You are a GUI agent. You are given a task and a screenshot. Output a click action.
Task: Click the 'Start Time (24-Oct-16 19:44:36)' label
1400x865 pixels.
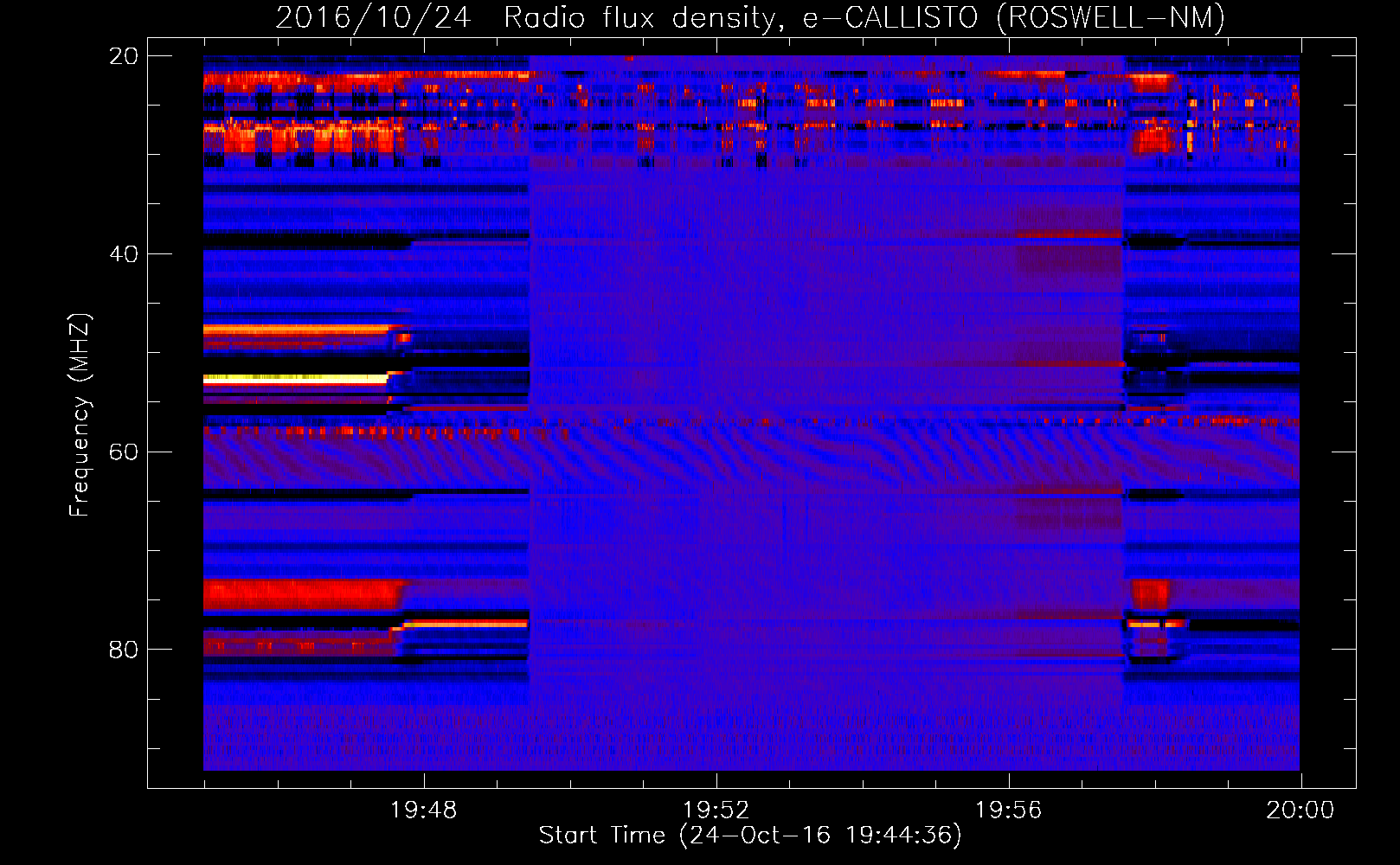coord(750,836)
